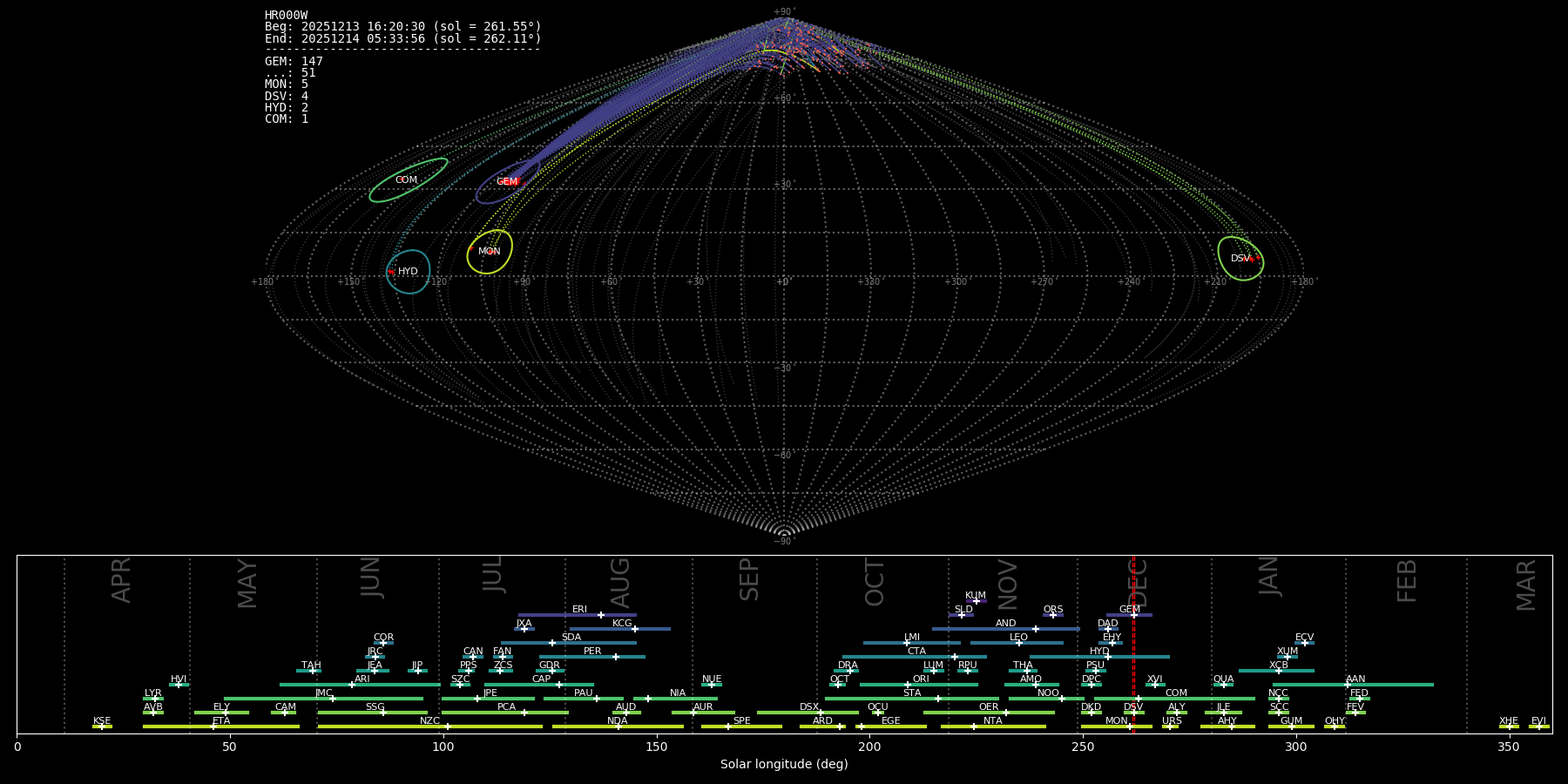Click the STA shower peak marker
The height and width of the screenshot is (784, 1568).
(x=937, y=699)
